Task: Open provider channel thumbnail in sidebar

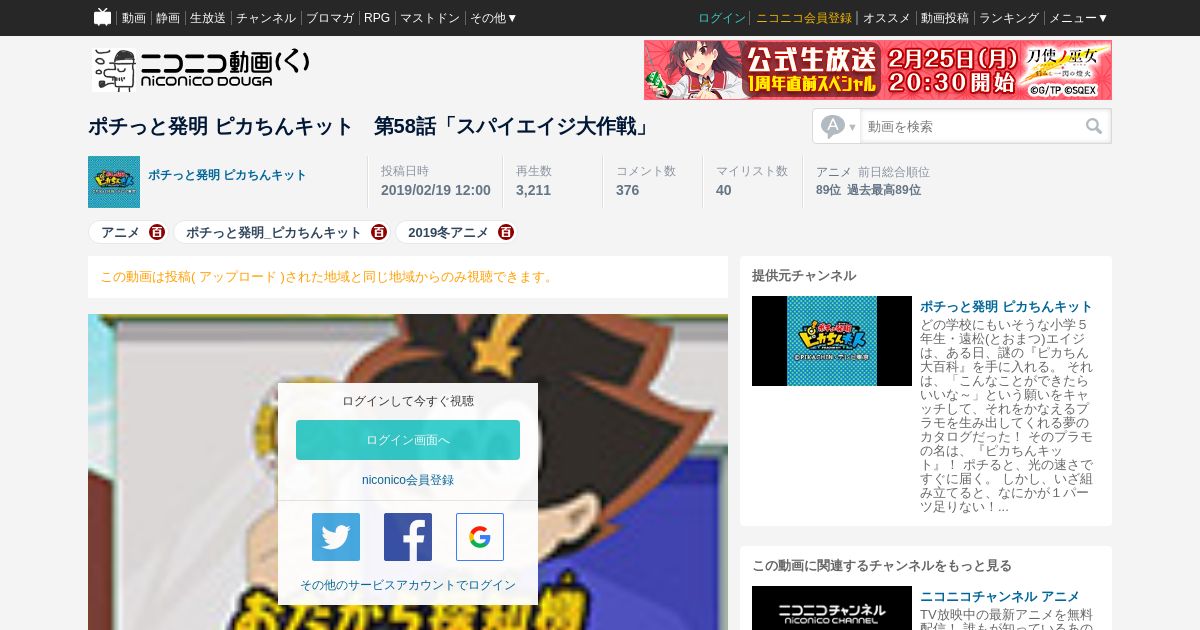Action: click(x=832, y=341)
